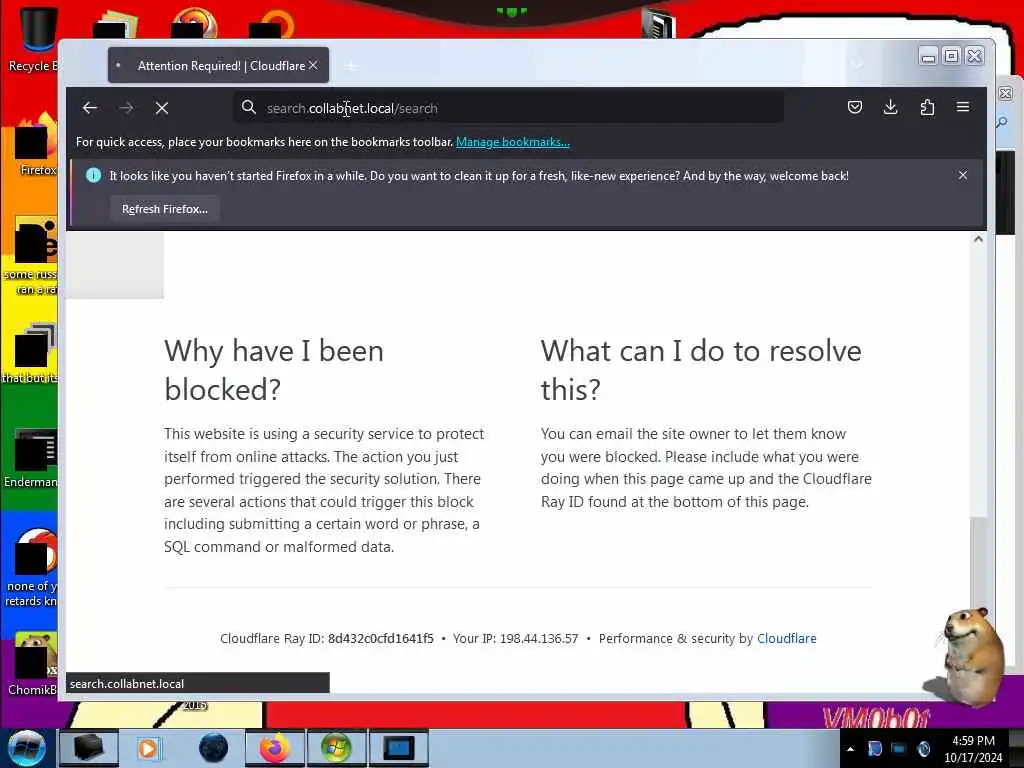Screen dimensions: 1024x768
Task: Open the Windows Start orb
Action: tap(27, 748)
